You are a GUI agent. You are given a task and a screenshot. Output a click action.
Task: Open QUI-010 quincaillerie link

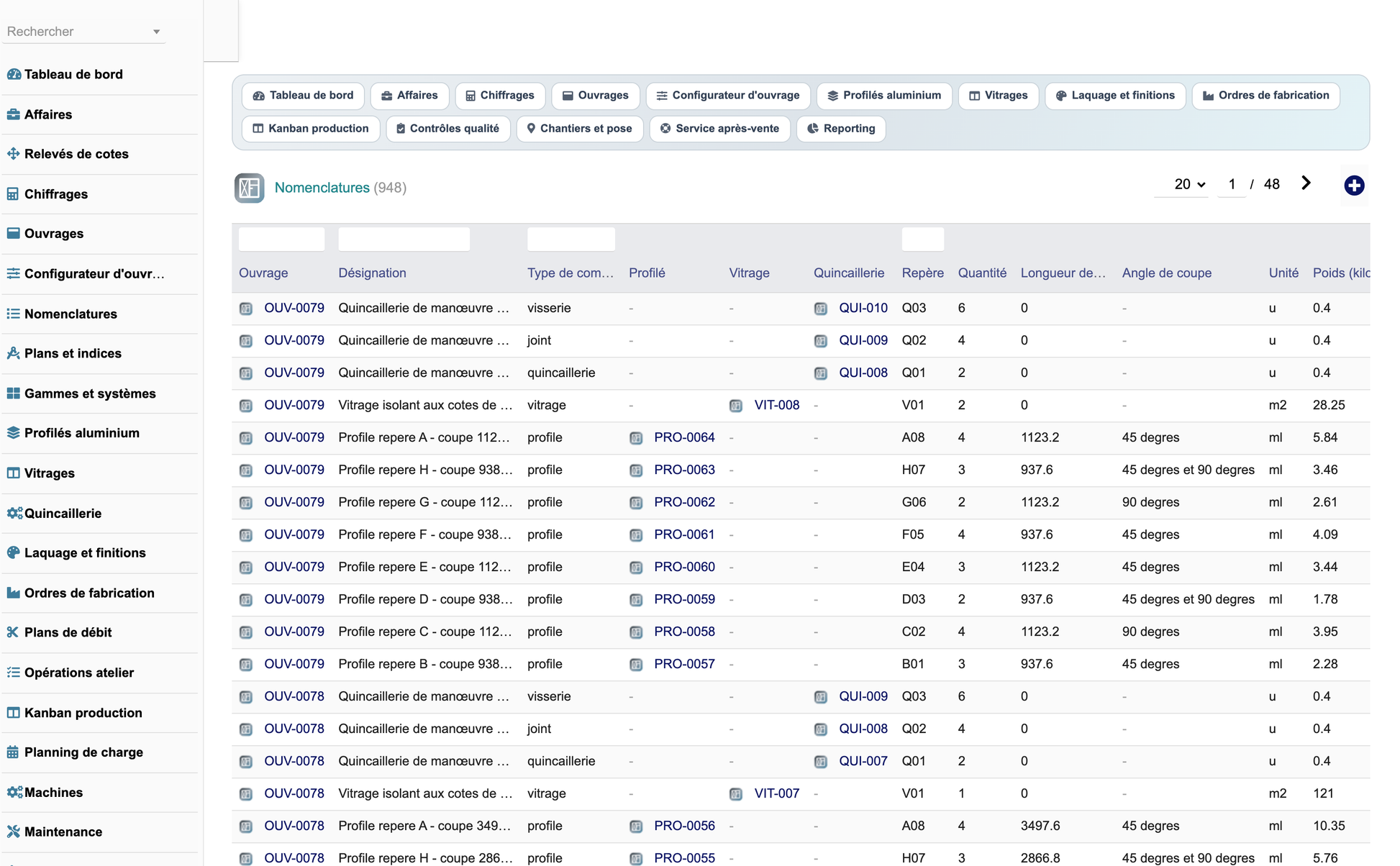tap(863, 309)
